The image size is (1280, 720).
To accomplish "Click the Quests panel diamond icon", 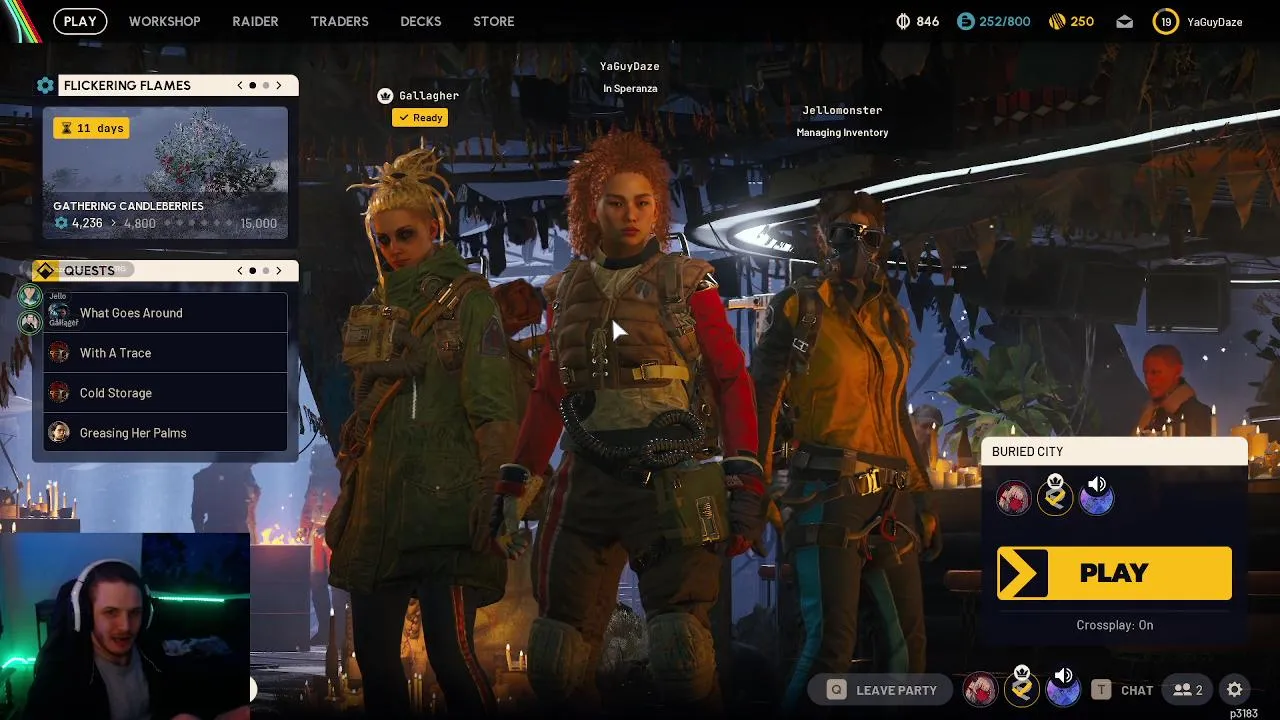I will pos(45,270).
